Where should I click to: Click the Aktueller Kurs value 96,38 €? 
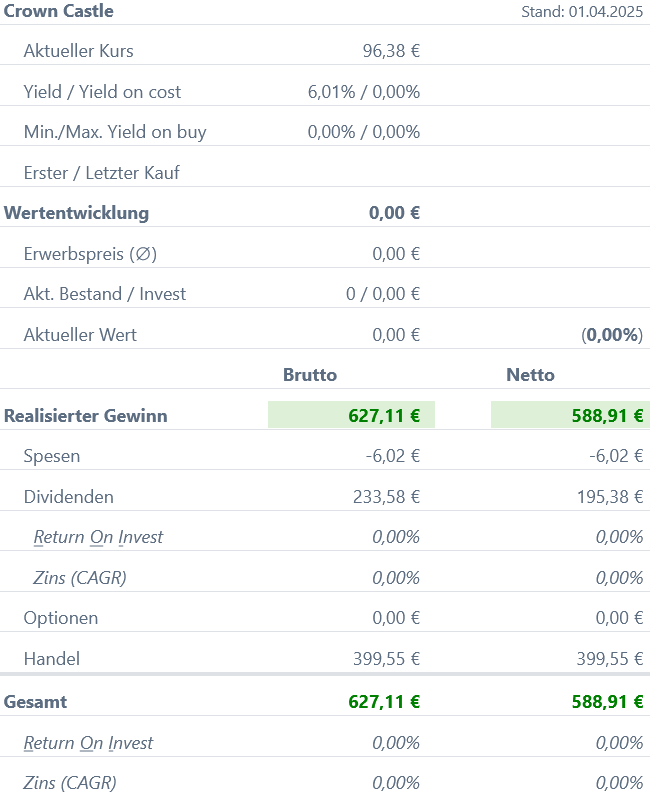(x=391, y=51)
